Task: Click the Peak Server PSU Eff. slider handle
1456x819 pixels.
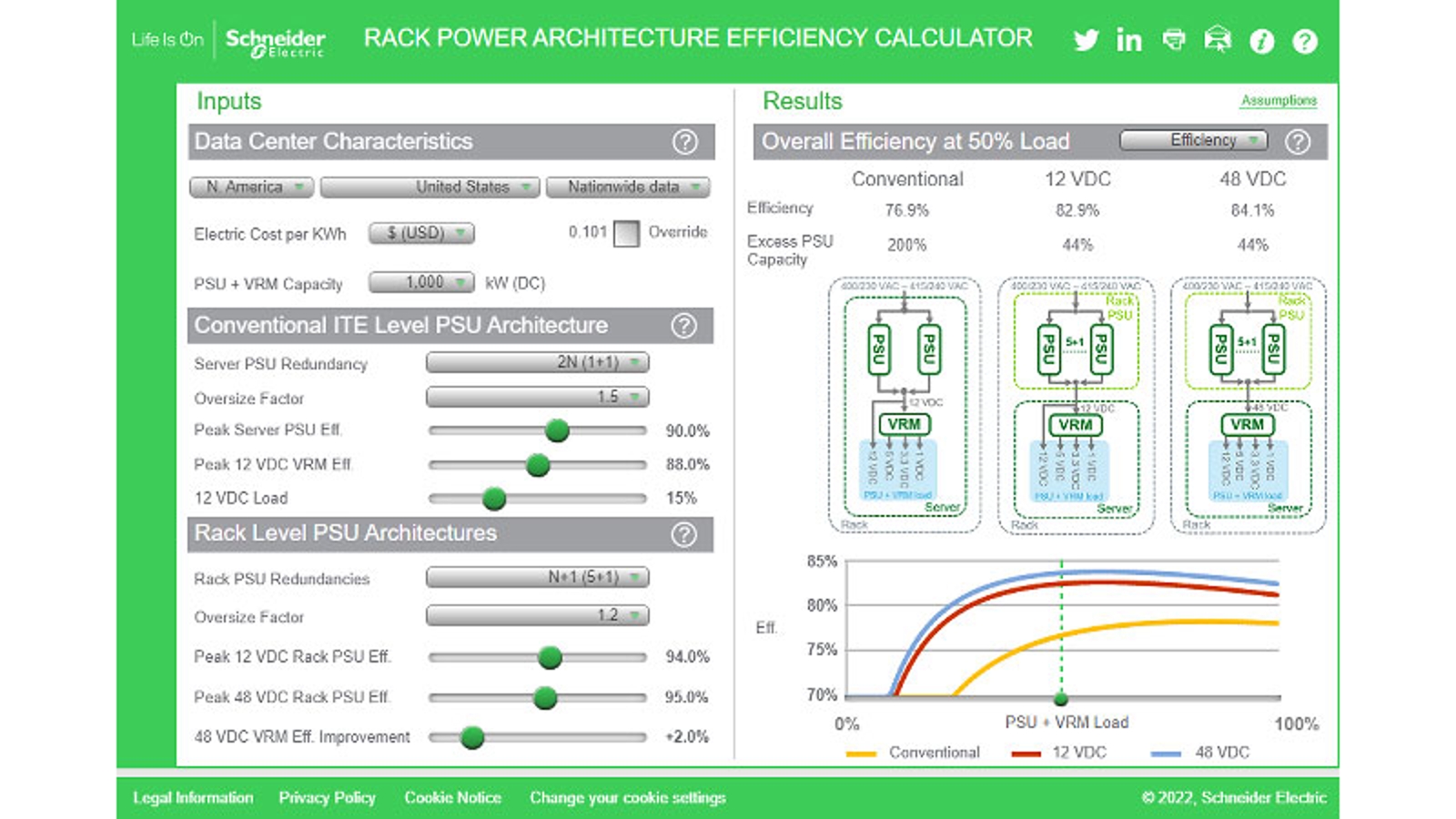Action: pos(557,430)
